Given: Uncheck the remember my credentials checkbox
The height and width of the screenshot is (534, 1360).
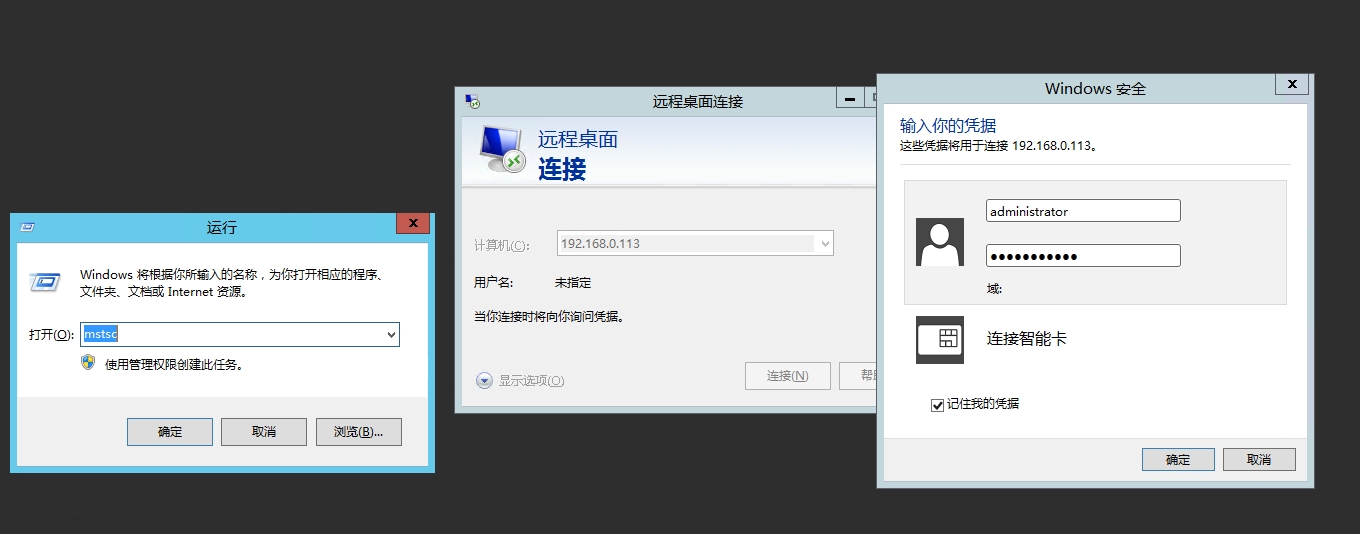Looking at the screenshot, I should tap(937, 405).
